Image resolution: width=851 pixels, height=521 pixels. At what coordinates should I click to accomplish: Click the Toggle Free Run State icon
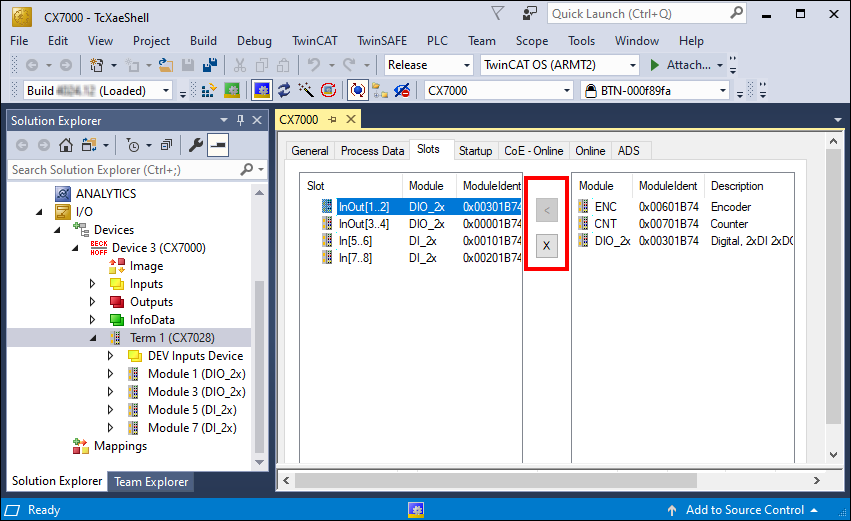pyautogui.click(x=328, y=91)
